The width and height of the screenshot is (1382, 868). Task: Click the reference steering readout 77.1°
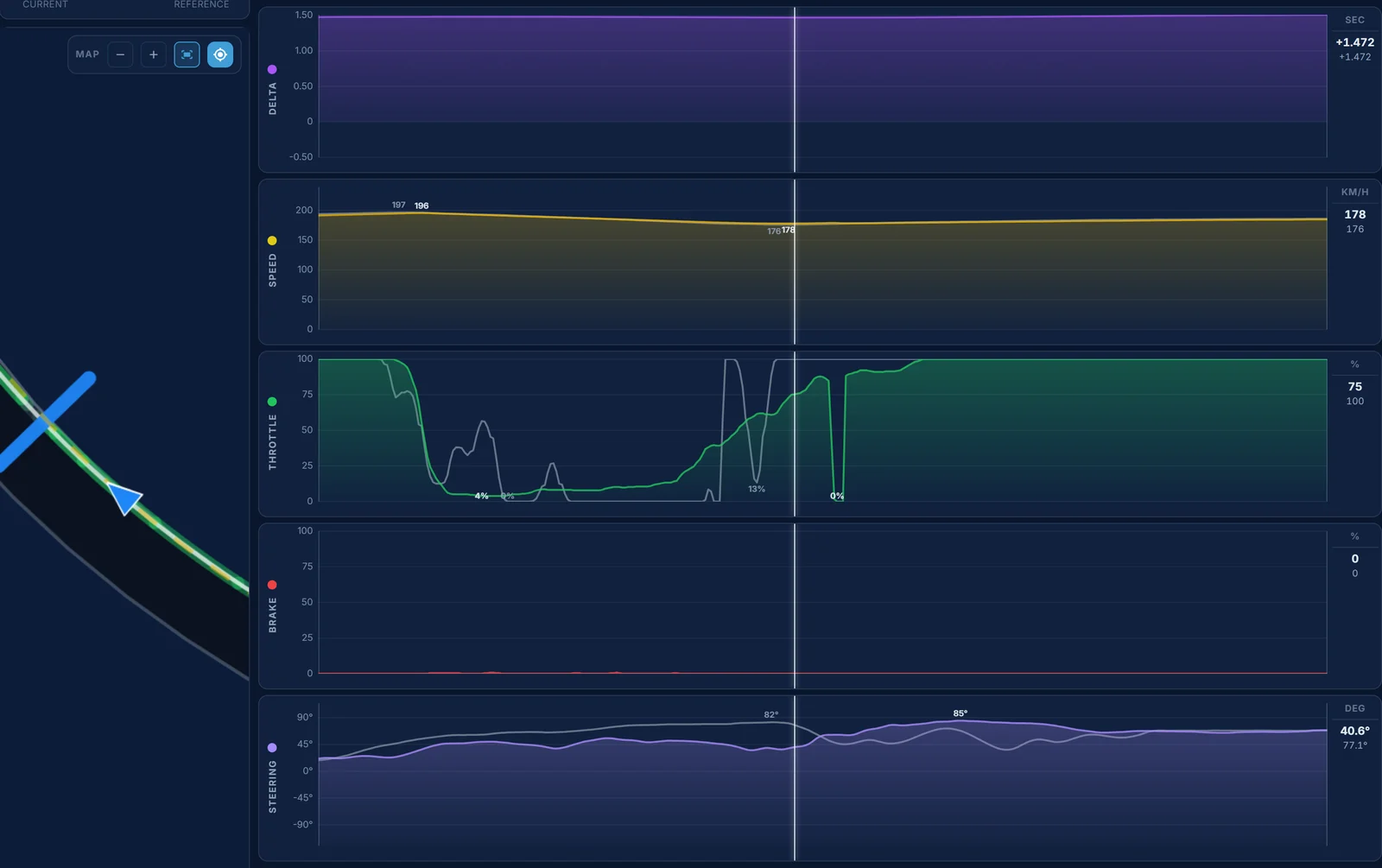point(1354,745)
